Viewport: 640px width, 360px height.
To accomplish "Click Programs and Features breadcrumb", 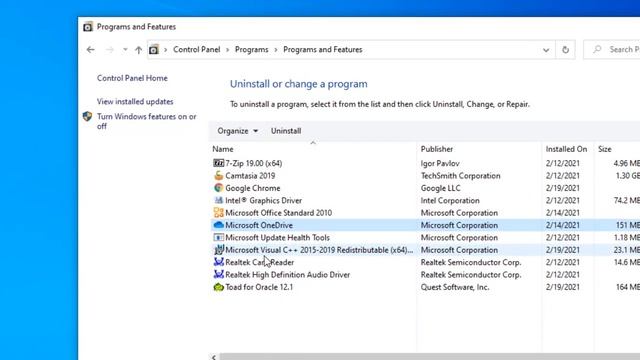I will click(323, 50).
